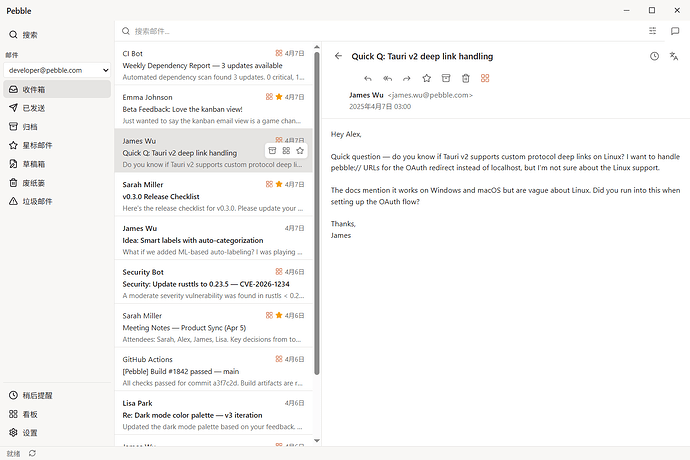The width and height of the screenshot is (690, 460).
Task: Snooze the email with the clock icon
Action: click(654, 56)
